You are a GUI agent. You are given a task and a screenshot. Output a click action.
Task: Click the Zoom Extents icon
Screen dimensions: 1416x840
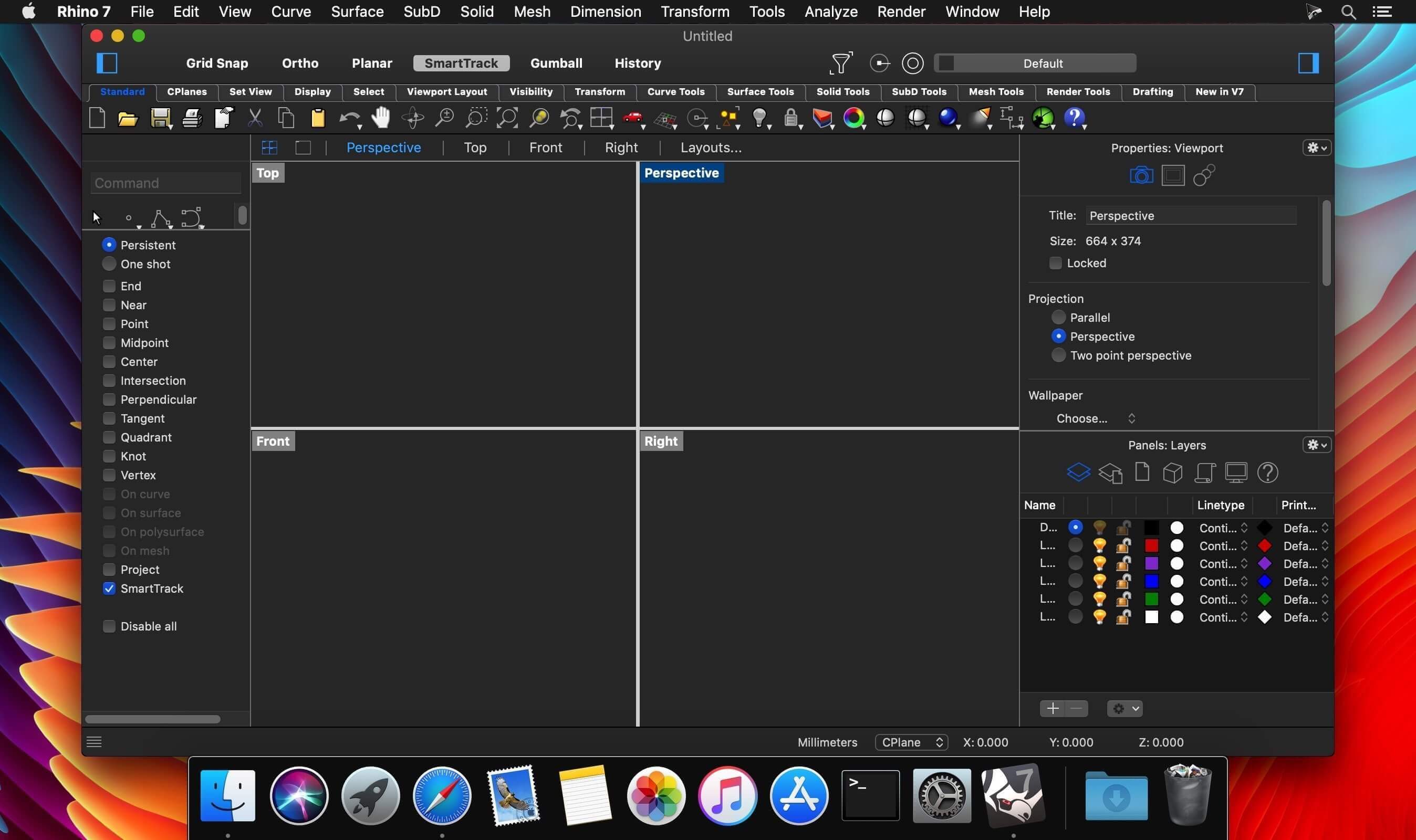[507, 118]
